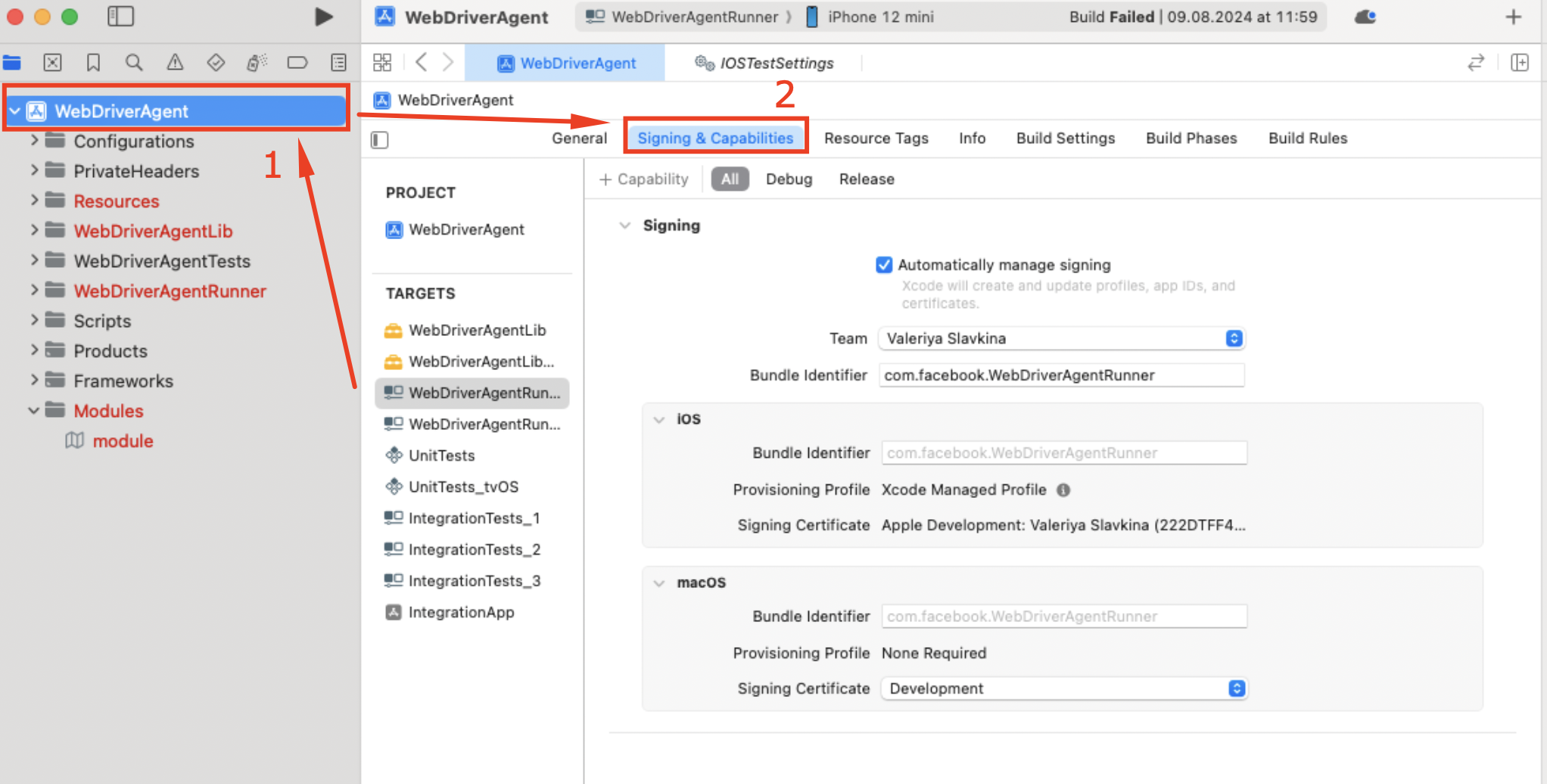
Task: Select the IntegrationTests_2 target
Action: (472, 549)
